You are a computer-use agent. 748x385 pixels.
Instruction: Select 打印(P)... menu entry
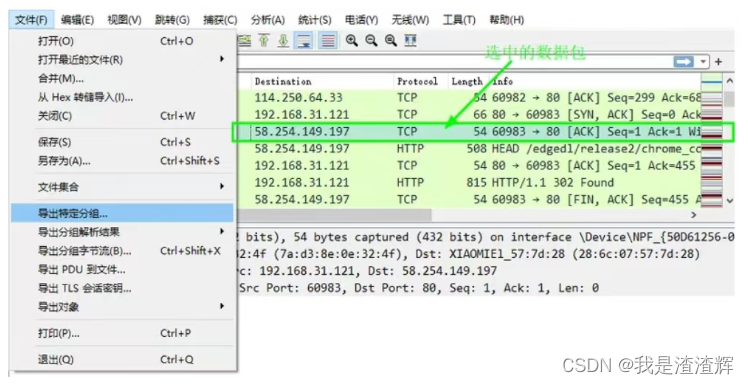click(x=123, y=333)
